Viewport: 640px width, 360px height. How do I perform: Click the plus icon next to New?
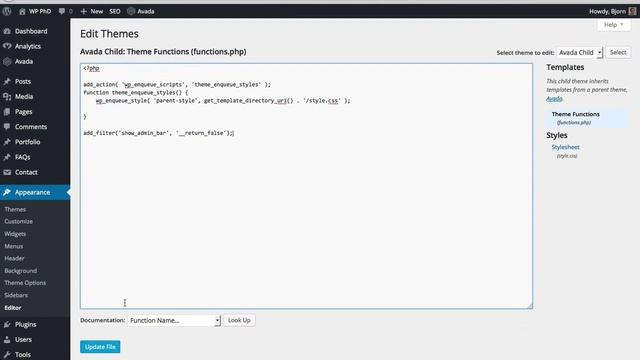[x=84, y=11]
